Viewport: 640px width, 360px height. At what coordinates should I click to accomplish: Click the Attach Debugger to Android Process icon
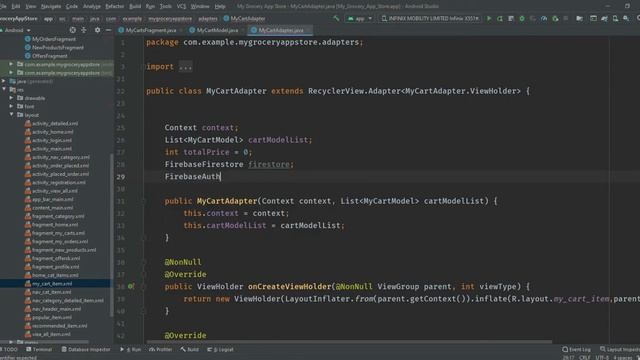click(x=555, y=18)
